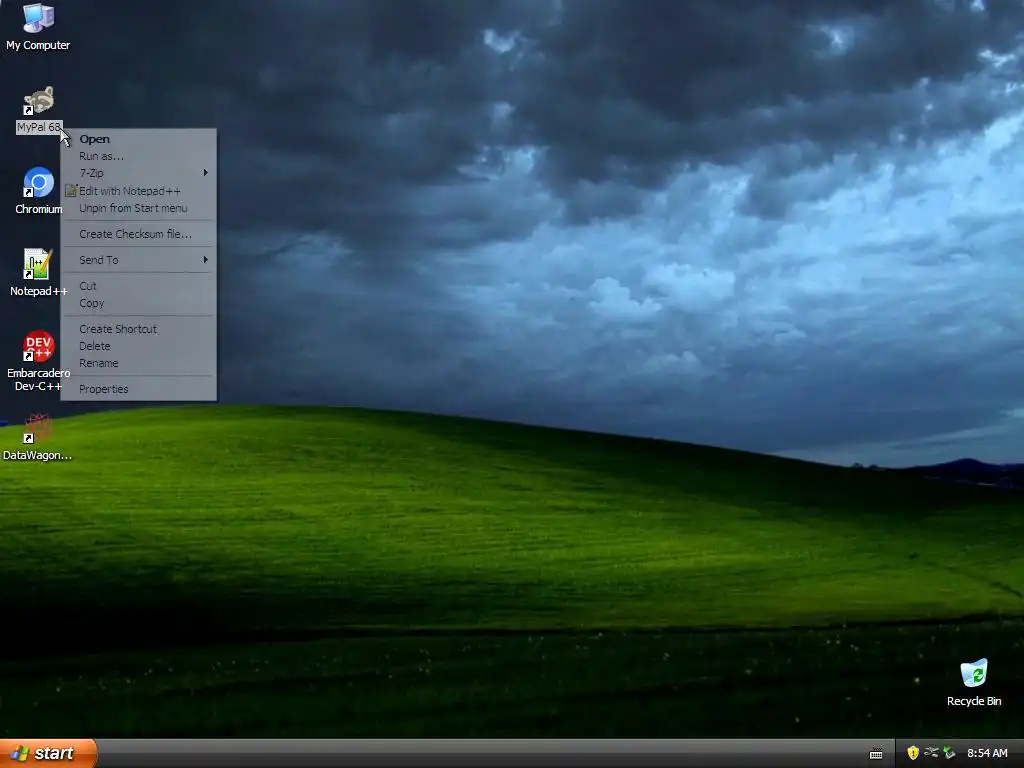Click the keyboard language bar icon in taskbar
This screenshot has height=768, width=1024.
(876, 754)
